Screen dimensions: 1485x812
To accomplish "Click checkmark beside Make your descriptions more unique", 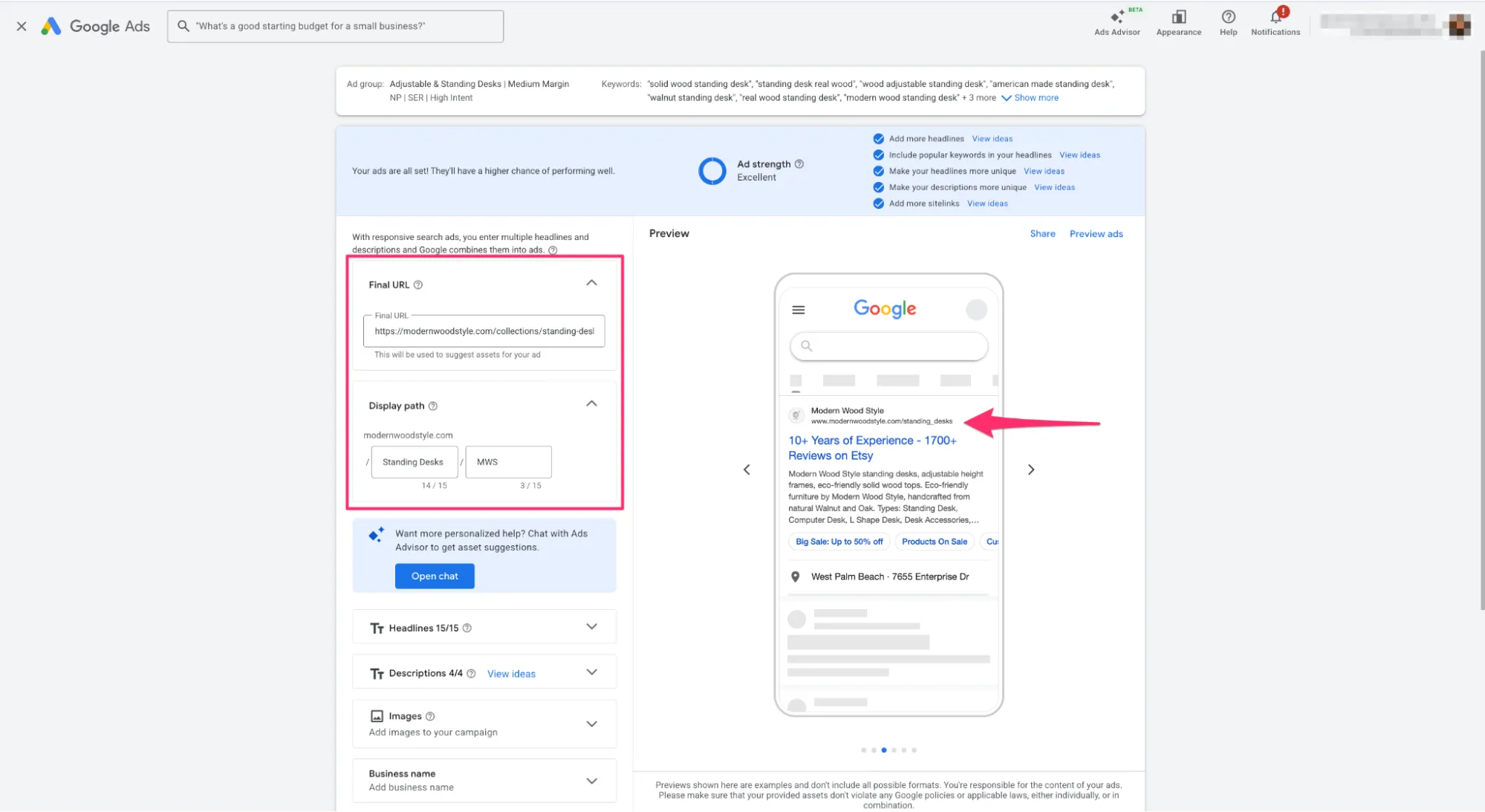I will (878, 187).
